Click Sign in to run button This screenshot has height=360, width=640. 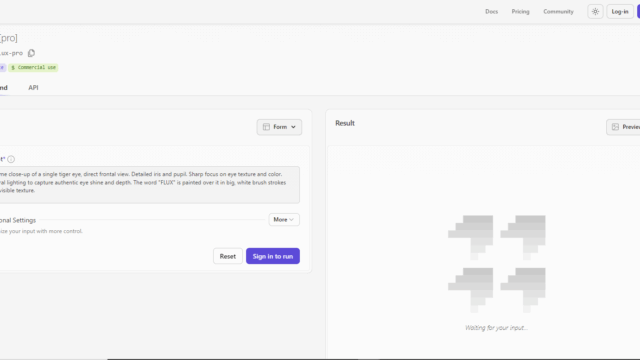273,256
